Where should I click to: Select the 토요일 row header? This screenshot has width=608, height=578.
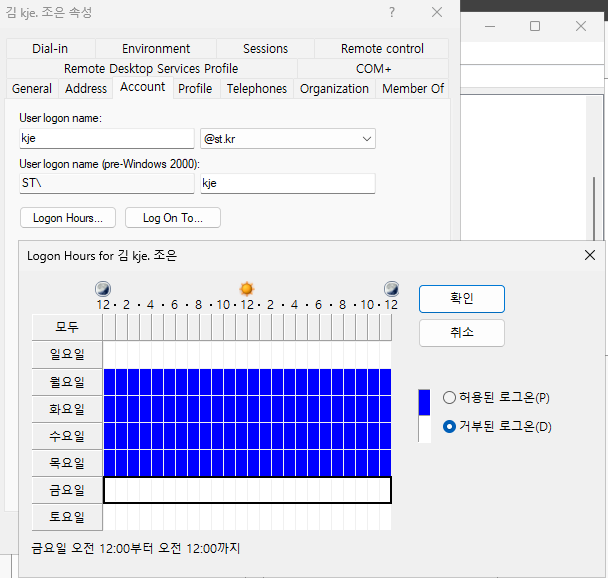[x=67, y=517]
